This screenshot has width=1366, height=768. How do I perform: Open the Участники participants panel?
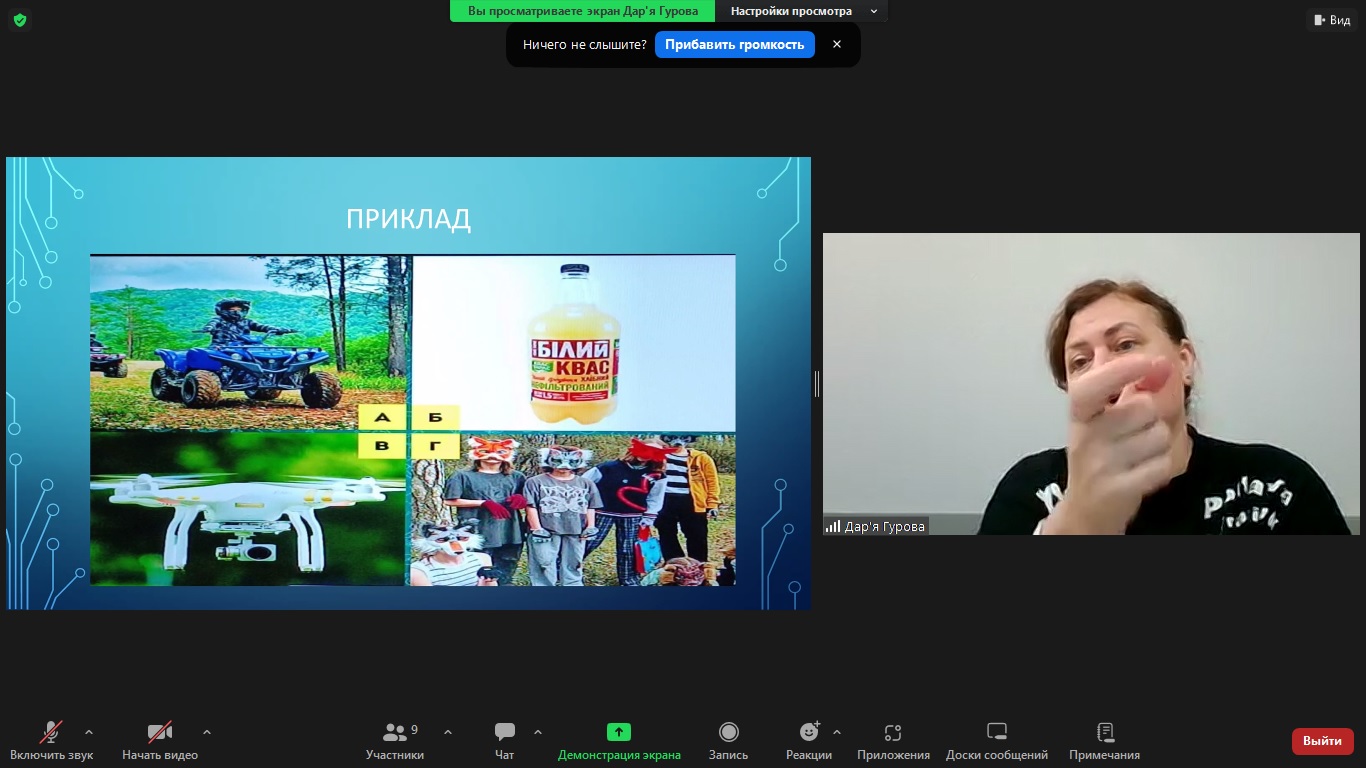395,741
